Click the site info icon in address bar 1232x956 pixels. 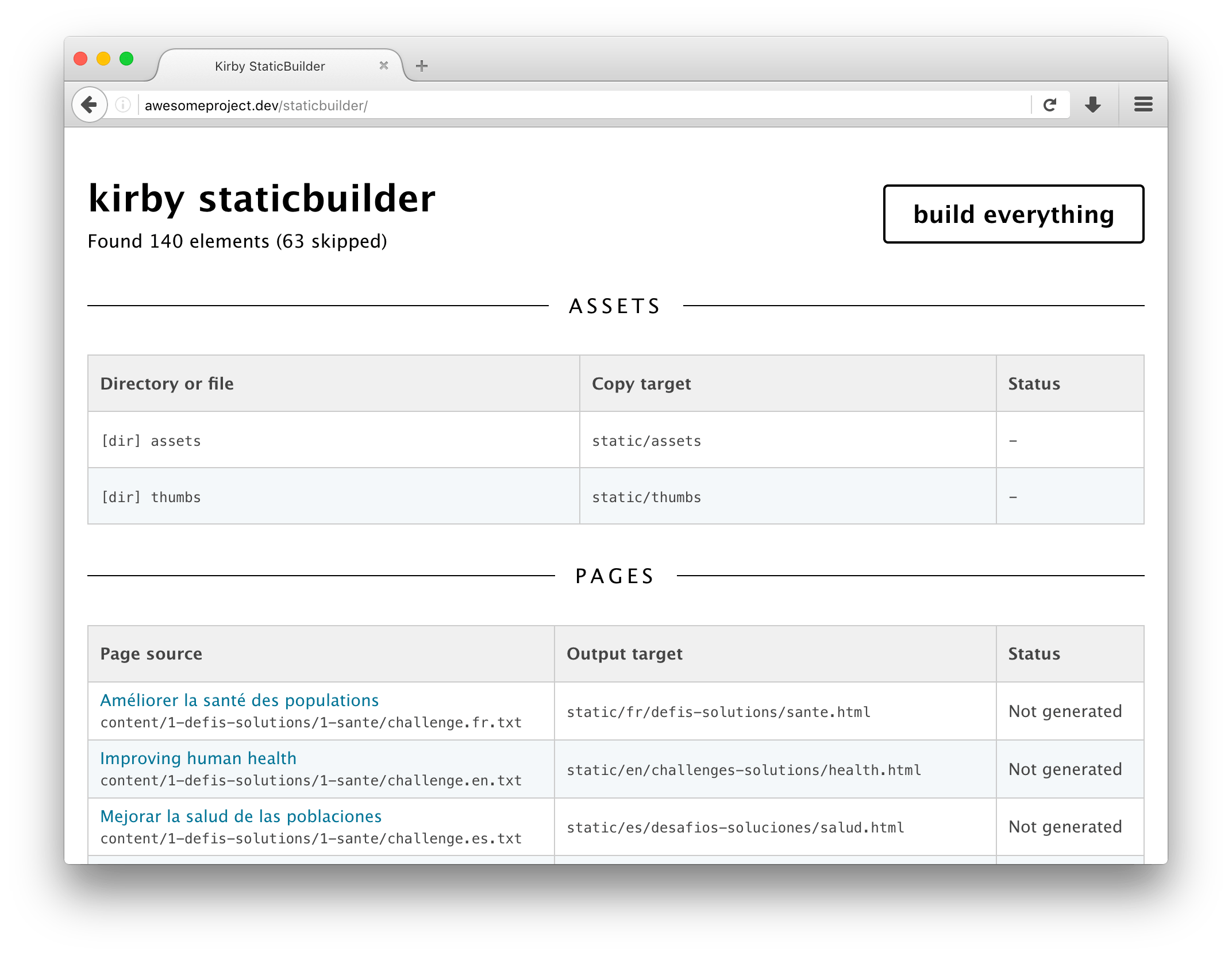pyautogui.click(x=123, y=105)
